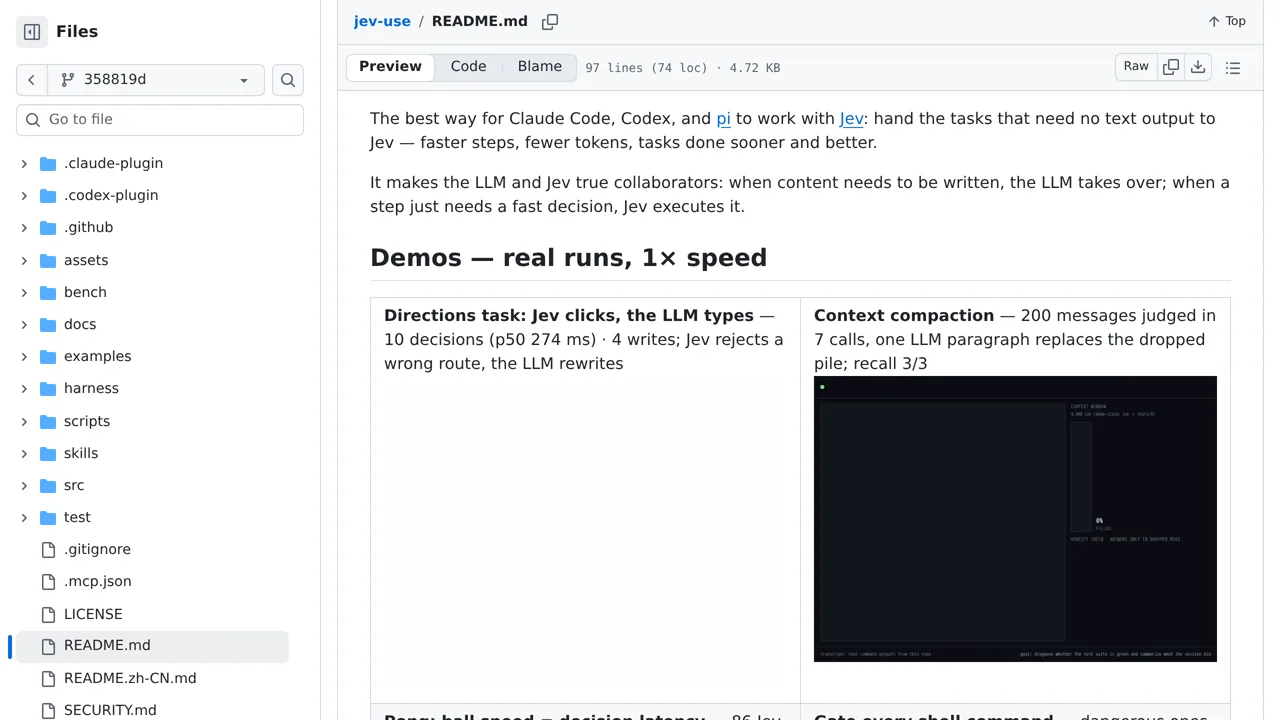
Task: Expand the .github folder chevron
Action: [x=24, y=227]
